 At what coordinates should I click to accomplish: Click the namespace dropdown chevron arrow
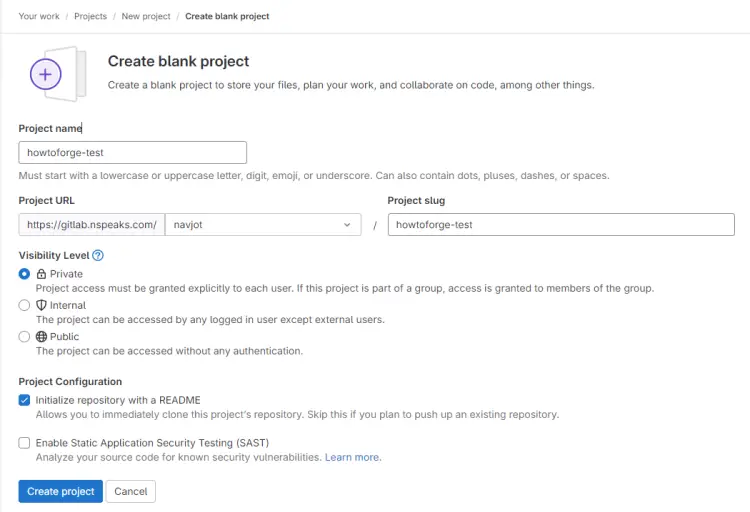pyautogui.click(x=347, y=225)
